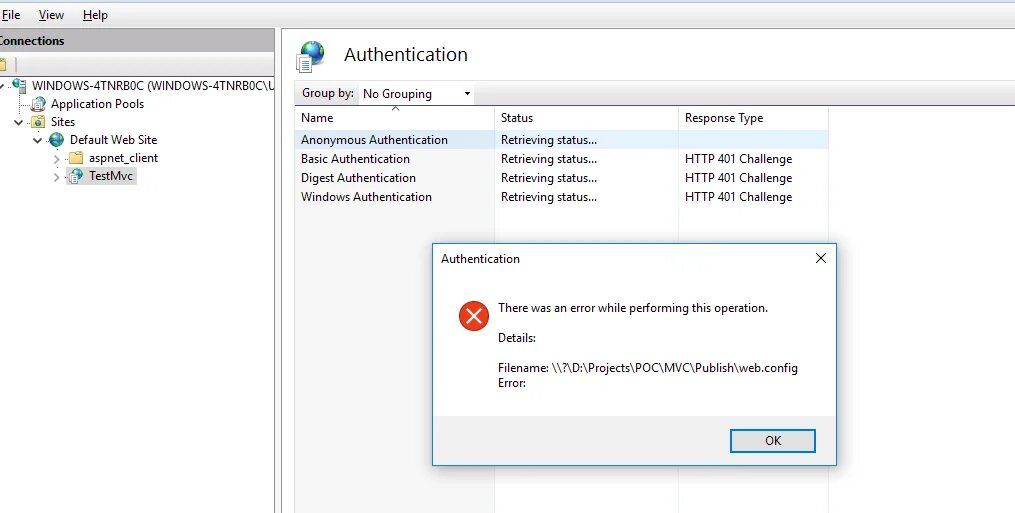
Task: Click the Application Pools gear icon
Action: click(x=39, y=104)
